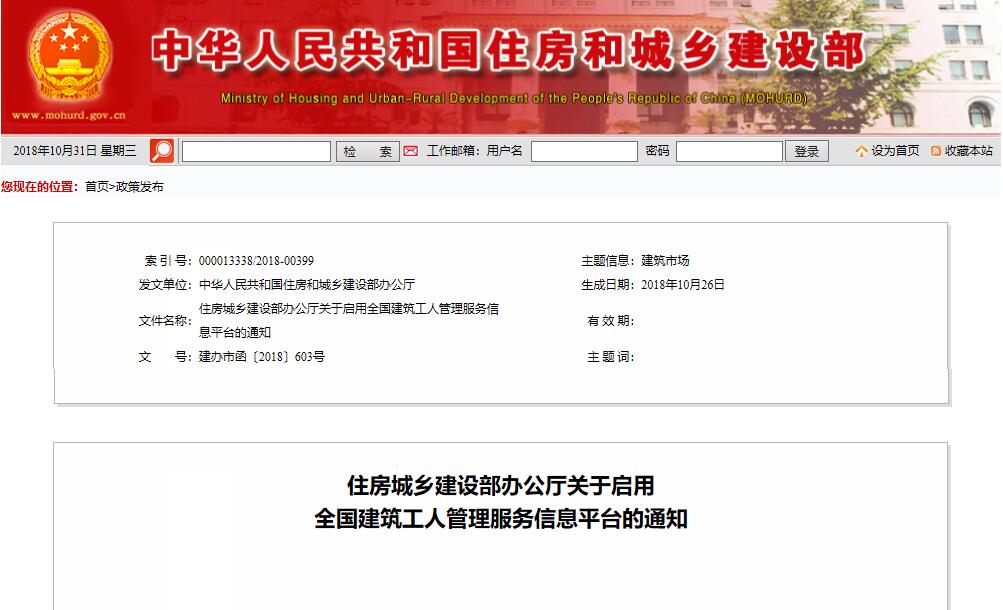Click the 中华人民共和国住房和城乡建设部 banner title
The image size is (1003, 610).
point(508,52)
